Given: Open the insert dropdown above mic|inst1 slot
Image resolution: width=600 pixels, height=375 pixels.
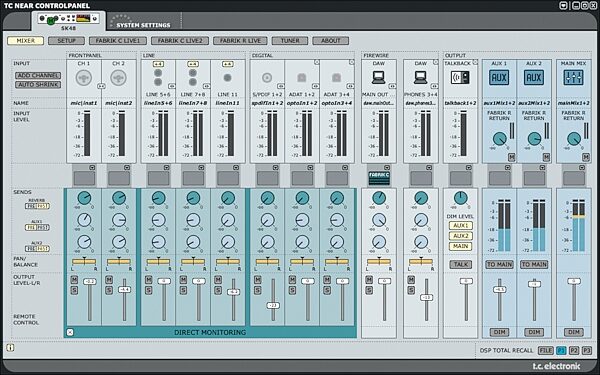Looking at the screenshot, I should point(92,168).
